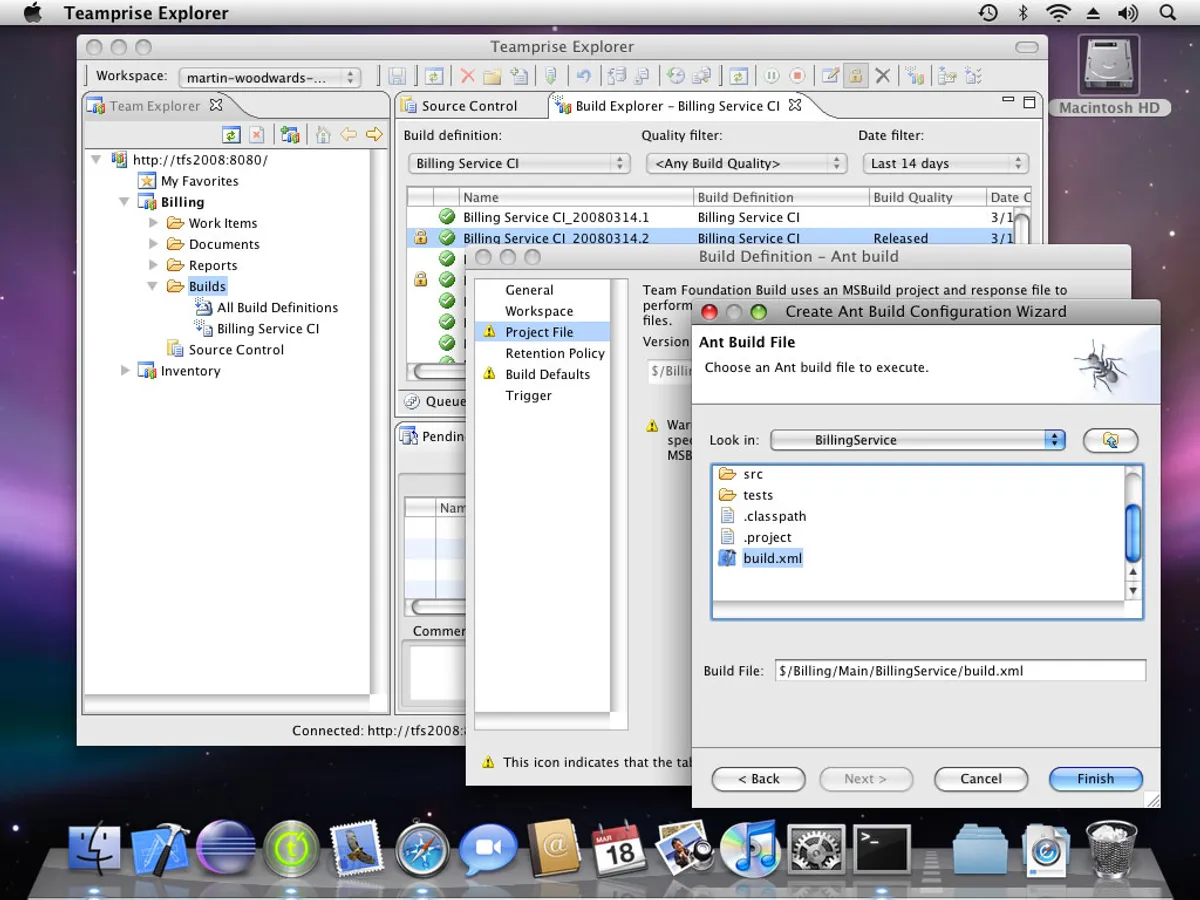Screen dimensions: 1200x900
Task: Click the Time Machine menu bar icon
Action: [x=988, y=13]
